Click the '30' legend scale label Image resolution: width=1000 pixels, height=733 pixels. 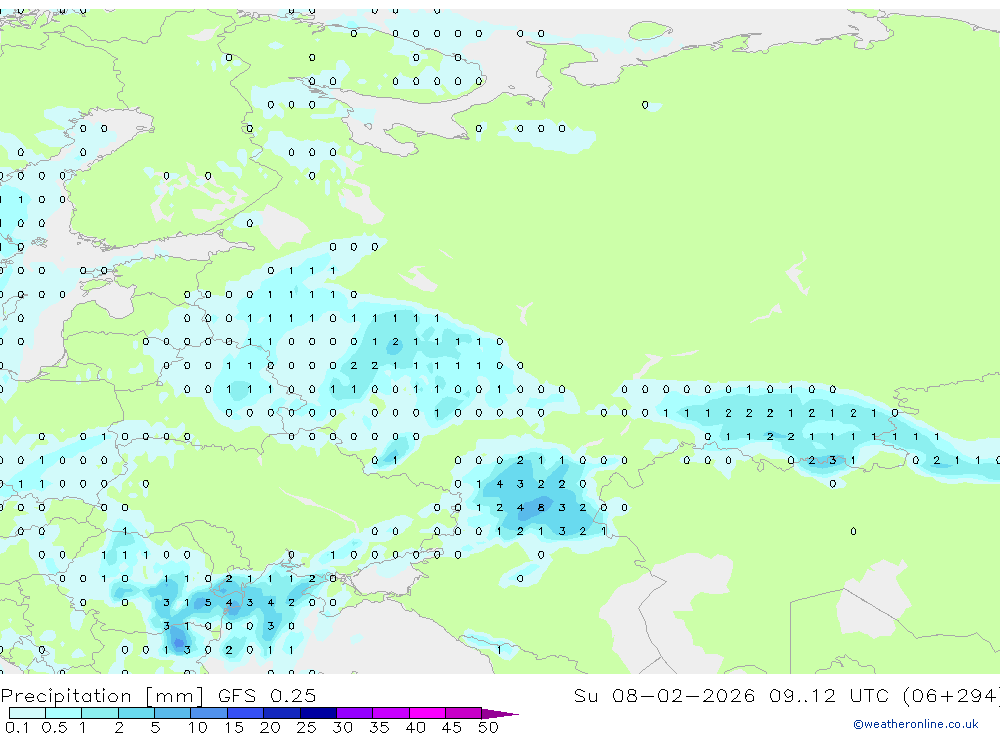342,727
